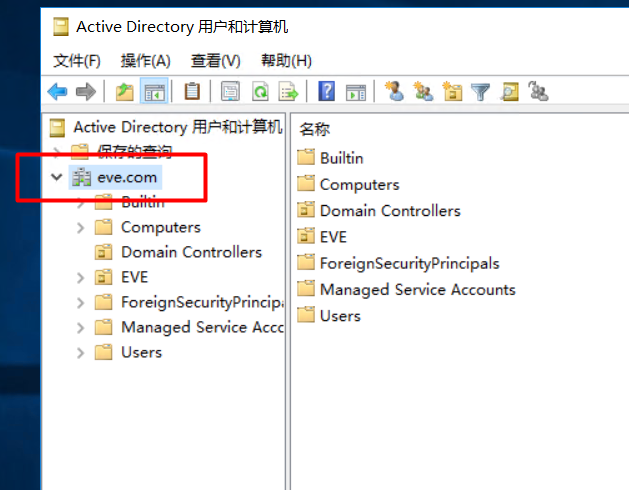Select EVE in the right pane list
This screenshot has width=629, height=490.
(333, 237)
